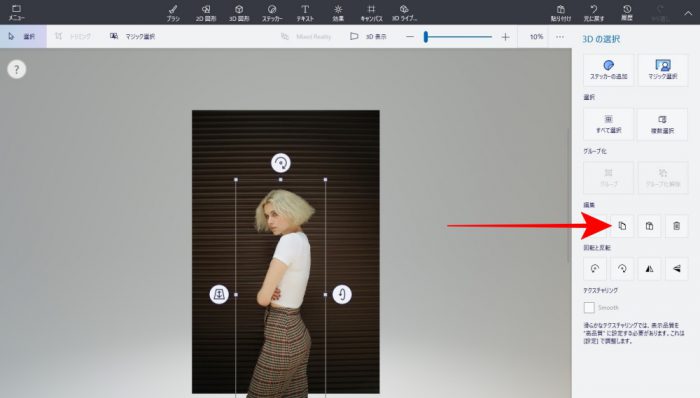Screen dimensions: 700x398
Task: Open the 効果 (Effects) tab
Action: 338,12
